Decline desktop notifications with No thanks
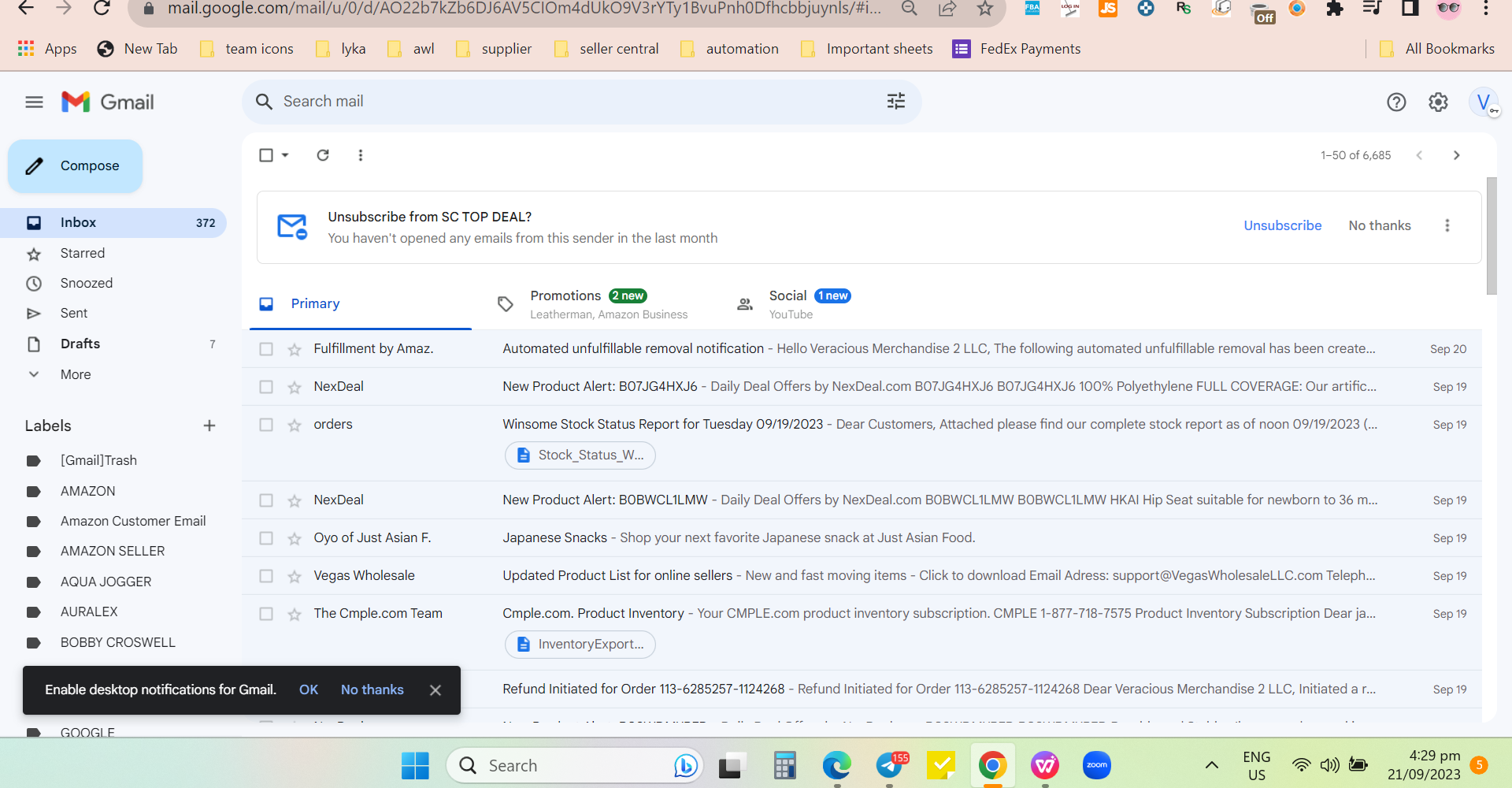1512x788 pixels. tap(372, 689)
